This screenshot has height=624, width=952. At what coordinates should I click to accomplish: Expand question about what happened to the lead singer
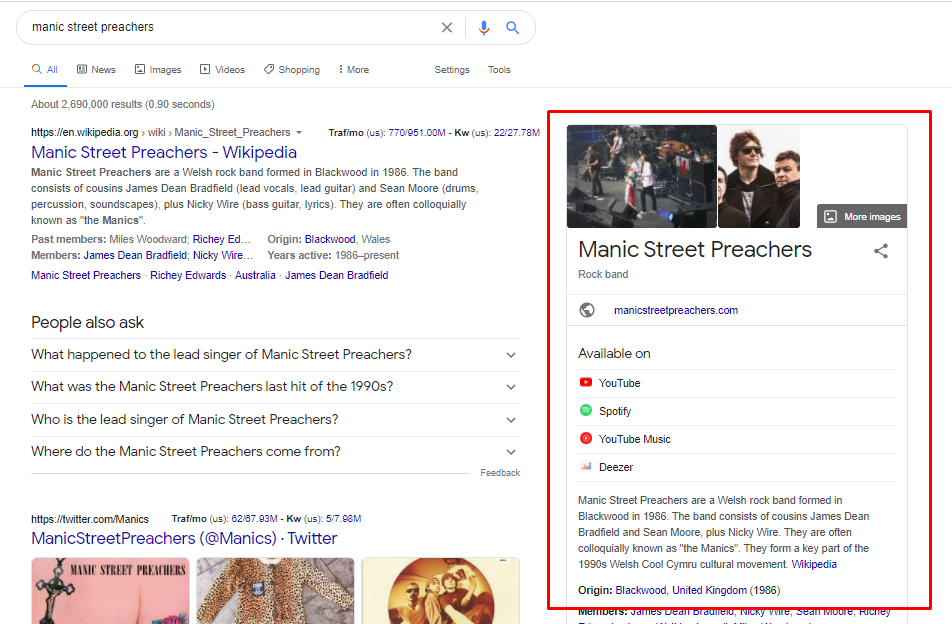coord(275,354)
